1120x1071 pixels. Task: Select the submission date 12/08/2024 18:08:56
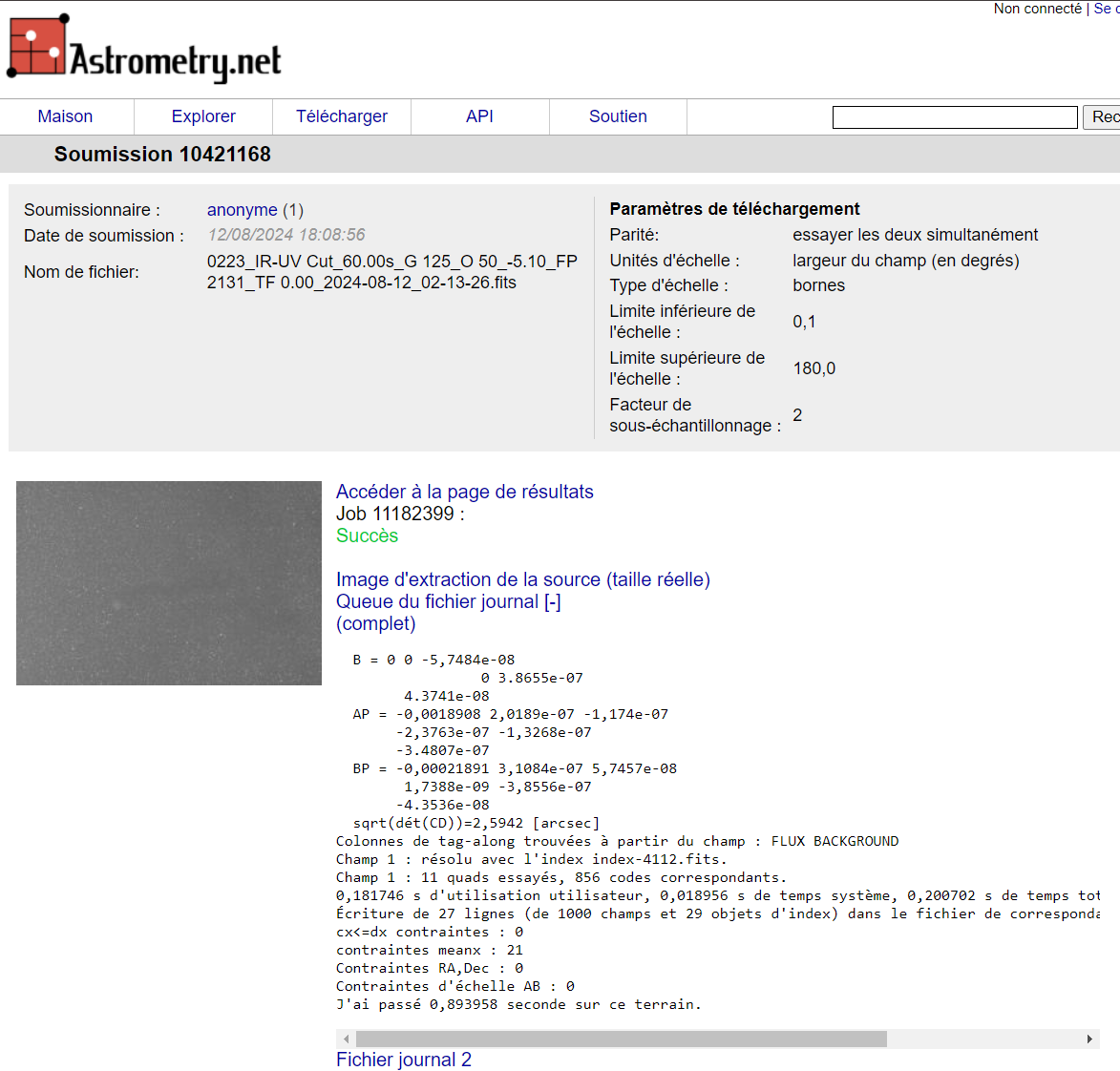coord(286,235)
